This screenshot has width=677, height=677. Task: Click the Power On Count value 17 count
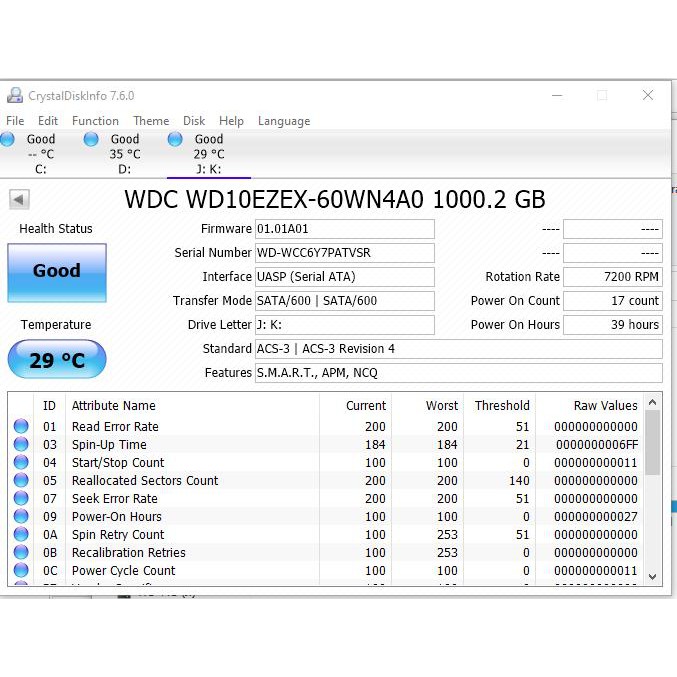tap(613, 301)
